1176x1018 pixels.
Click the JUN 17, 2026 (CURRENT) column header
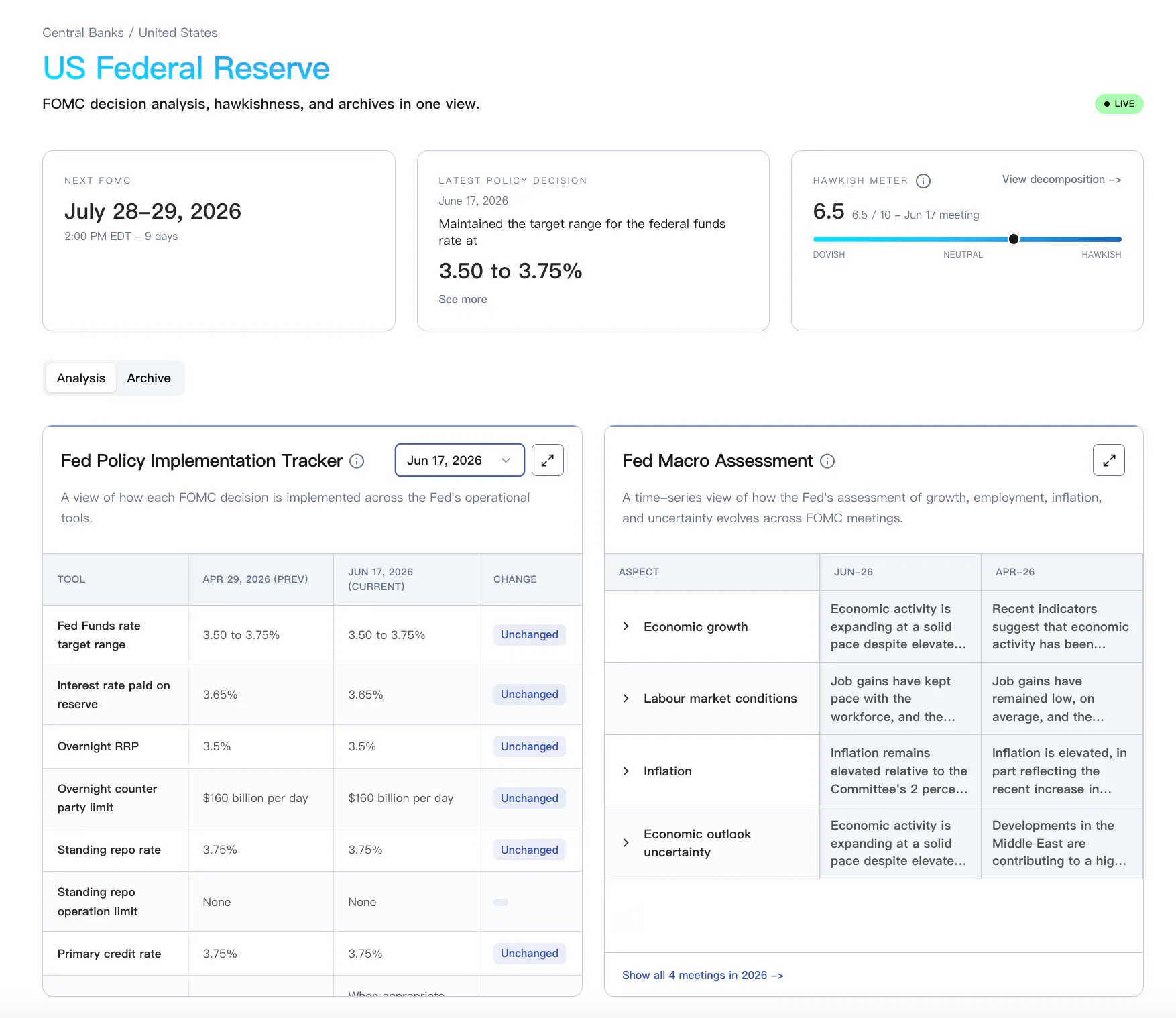pos(406,579)
